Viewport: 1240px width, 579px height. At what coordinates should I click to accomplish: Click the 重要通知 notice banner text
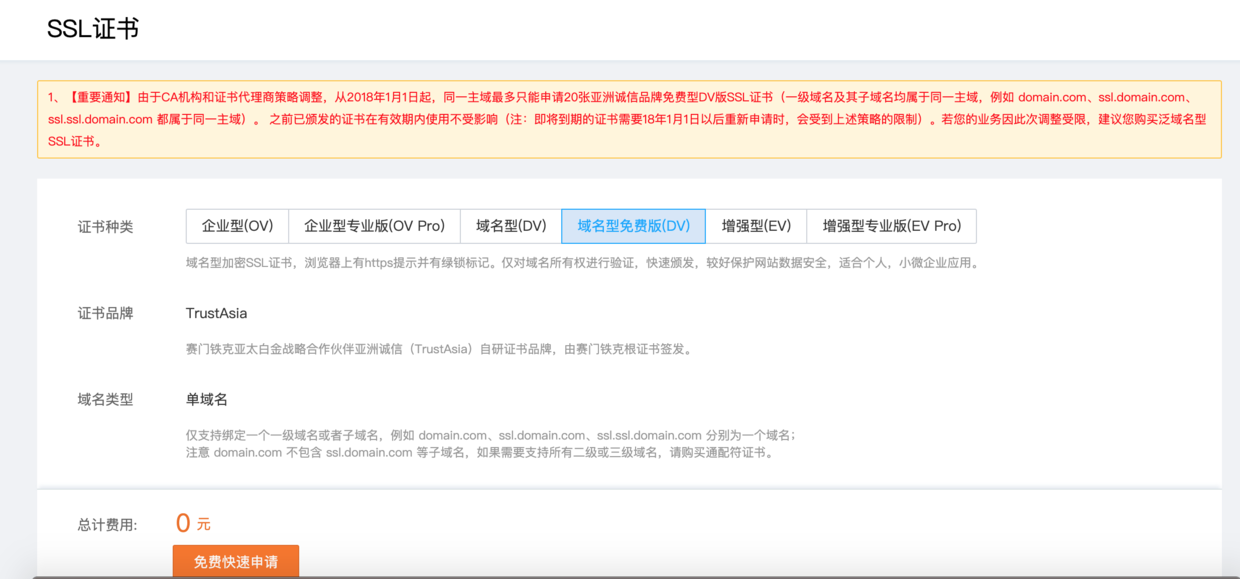[x=629, y=119]
